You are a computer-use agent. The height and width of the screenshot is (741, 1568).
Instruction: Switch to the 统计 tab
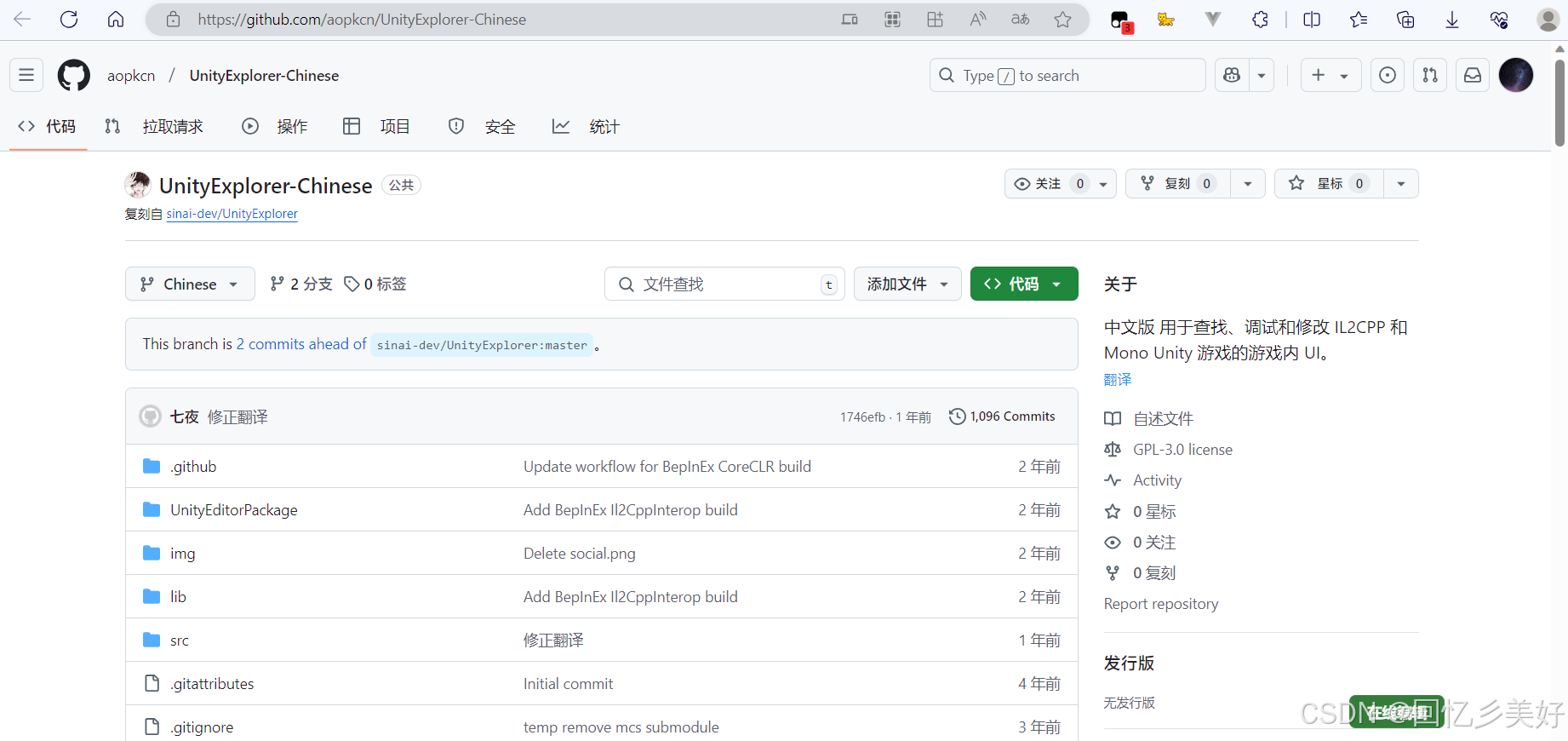[587, 126]
